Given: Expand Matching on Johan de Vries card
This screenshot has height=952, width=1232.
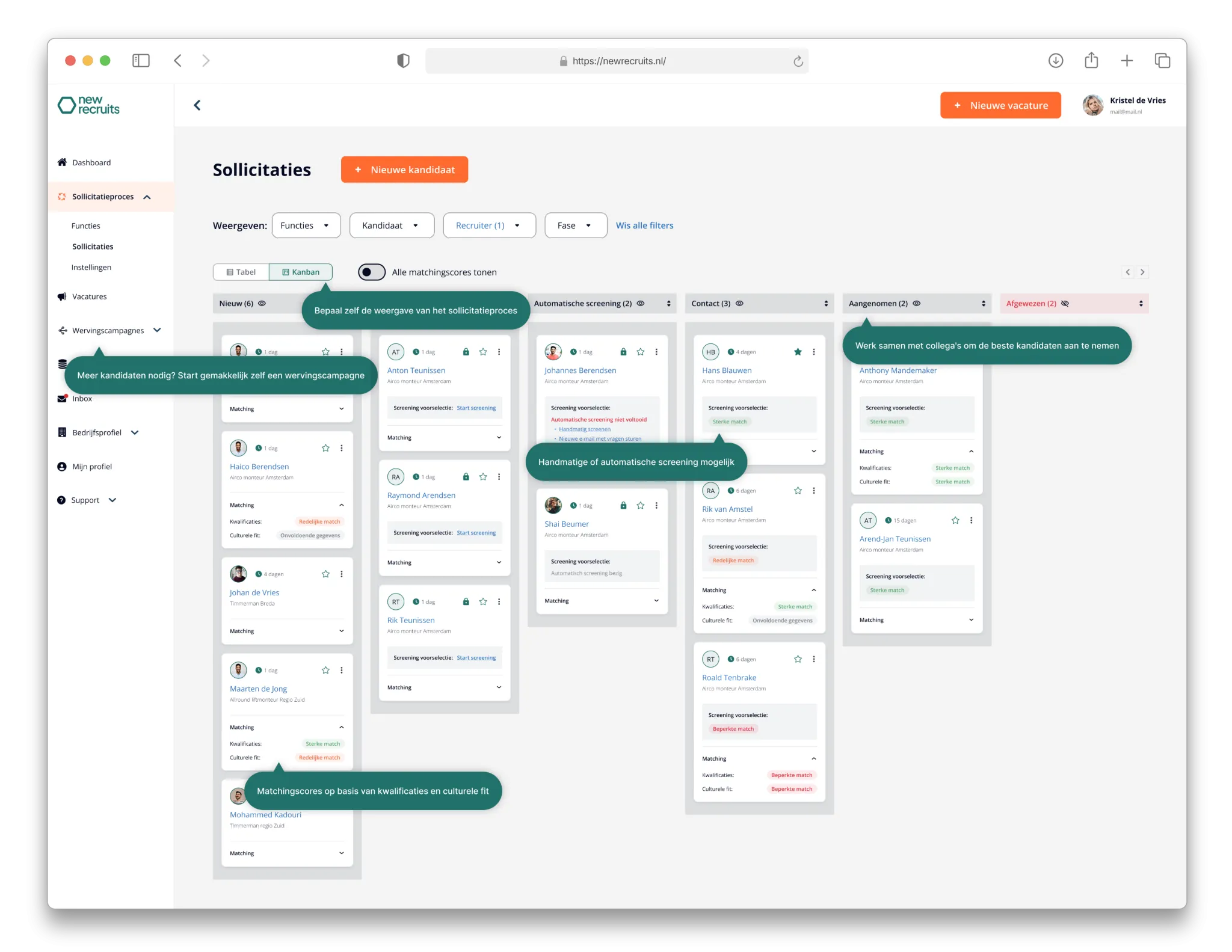Looking at the screenshot, I should tap(341, 630).
